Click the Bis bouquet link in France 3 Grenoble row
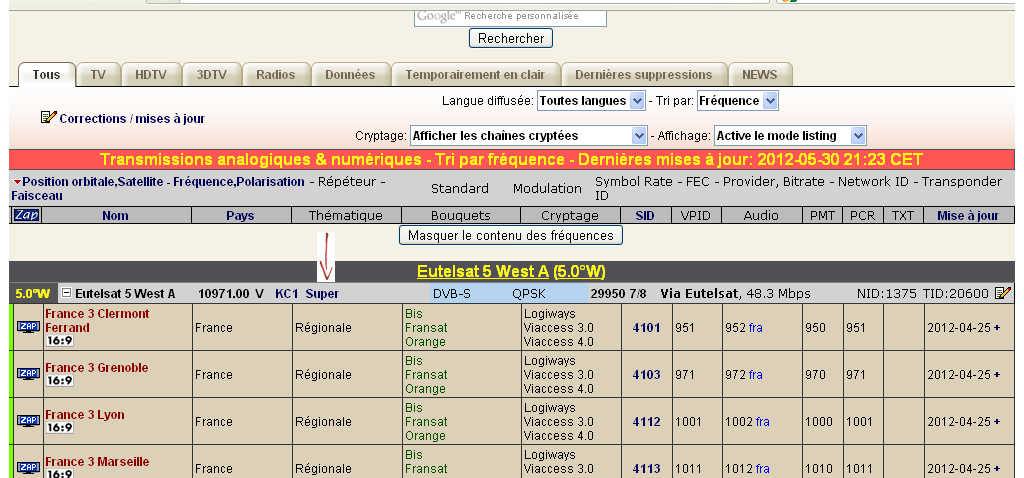The width and height of the screenshot is (1024, 478). [413, 361]
